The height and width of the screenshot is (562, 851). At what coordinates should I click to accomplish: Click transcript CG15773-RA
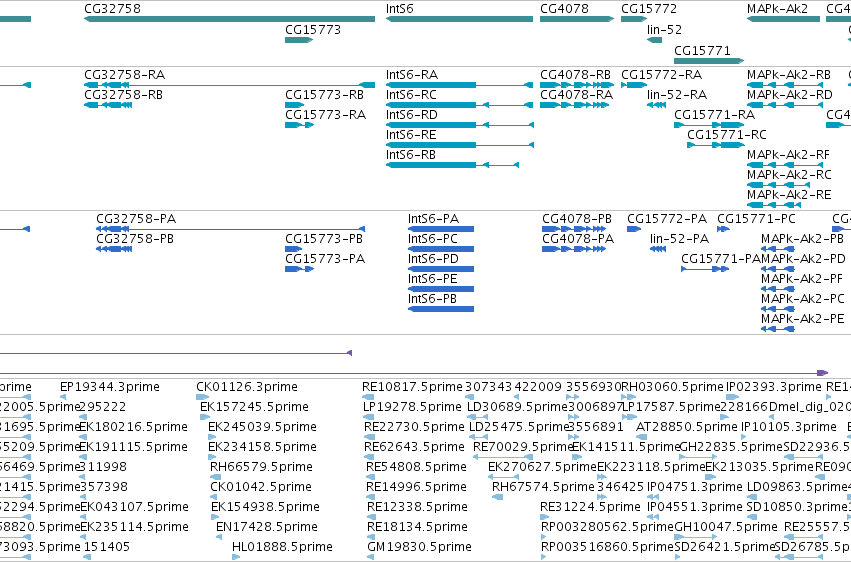[300, 125]
